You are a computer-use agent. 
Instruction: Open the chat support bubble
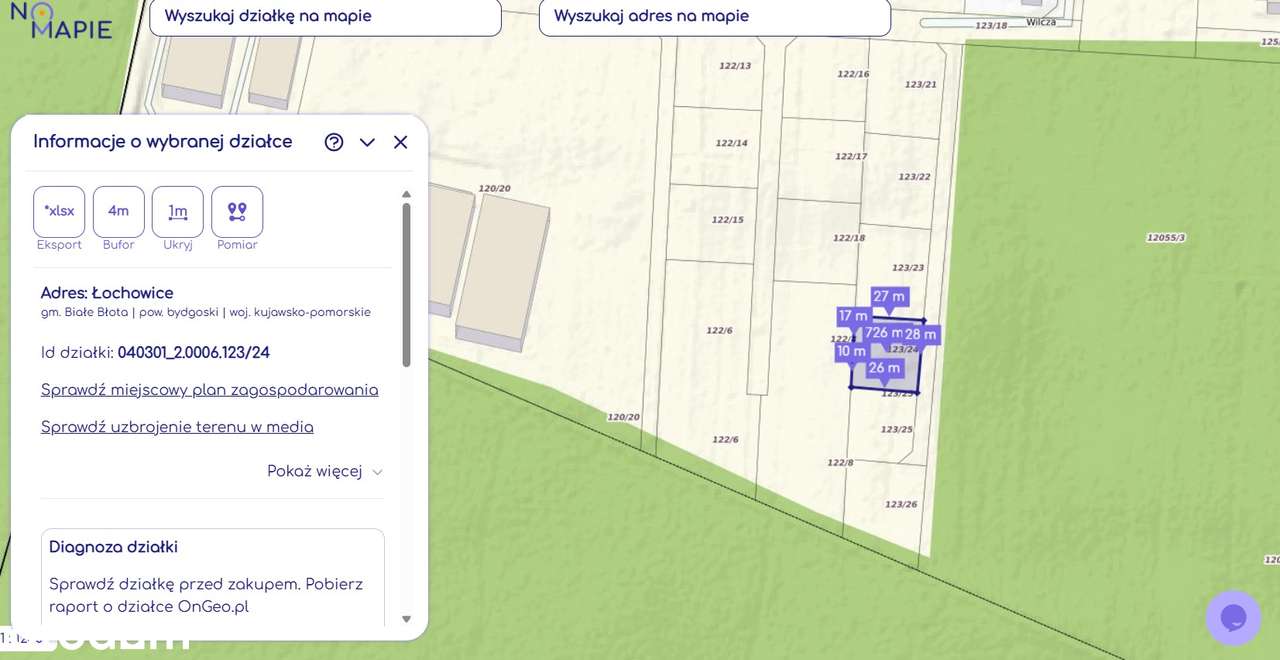(x=1233, y=618)
